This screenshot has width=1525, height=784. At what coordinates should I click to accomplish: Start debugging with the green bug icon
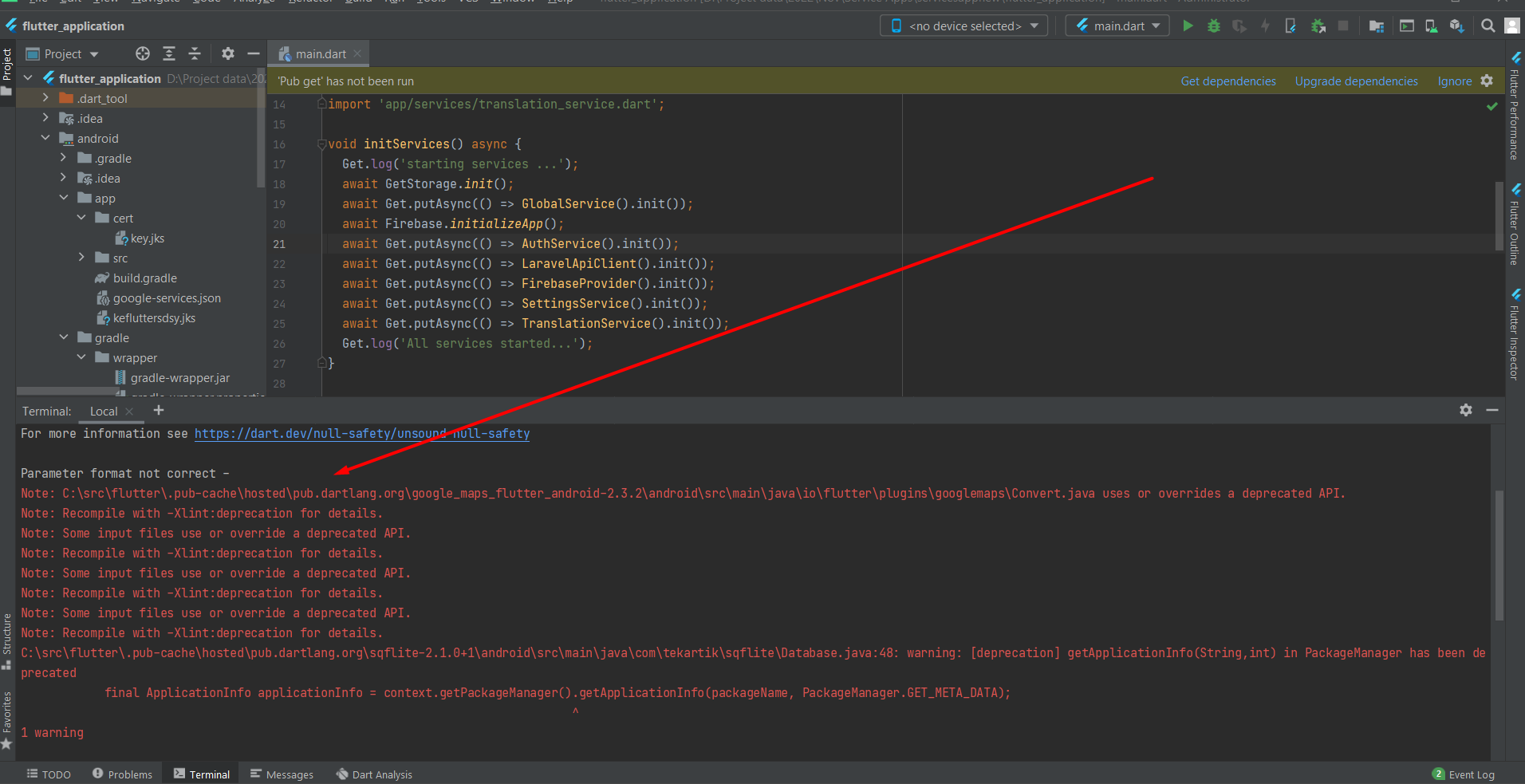point(1214,26)
